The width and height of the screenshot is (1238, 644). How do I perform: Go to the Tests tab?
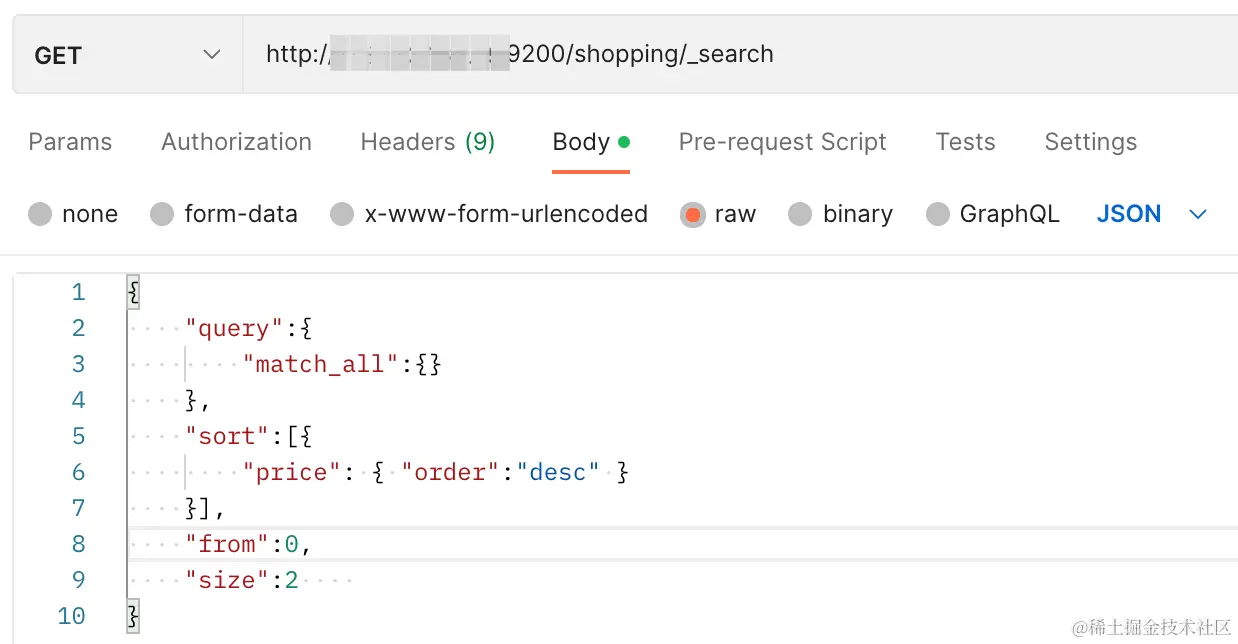tap(965, 142)
